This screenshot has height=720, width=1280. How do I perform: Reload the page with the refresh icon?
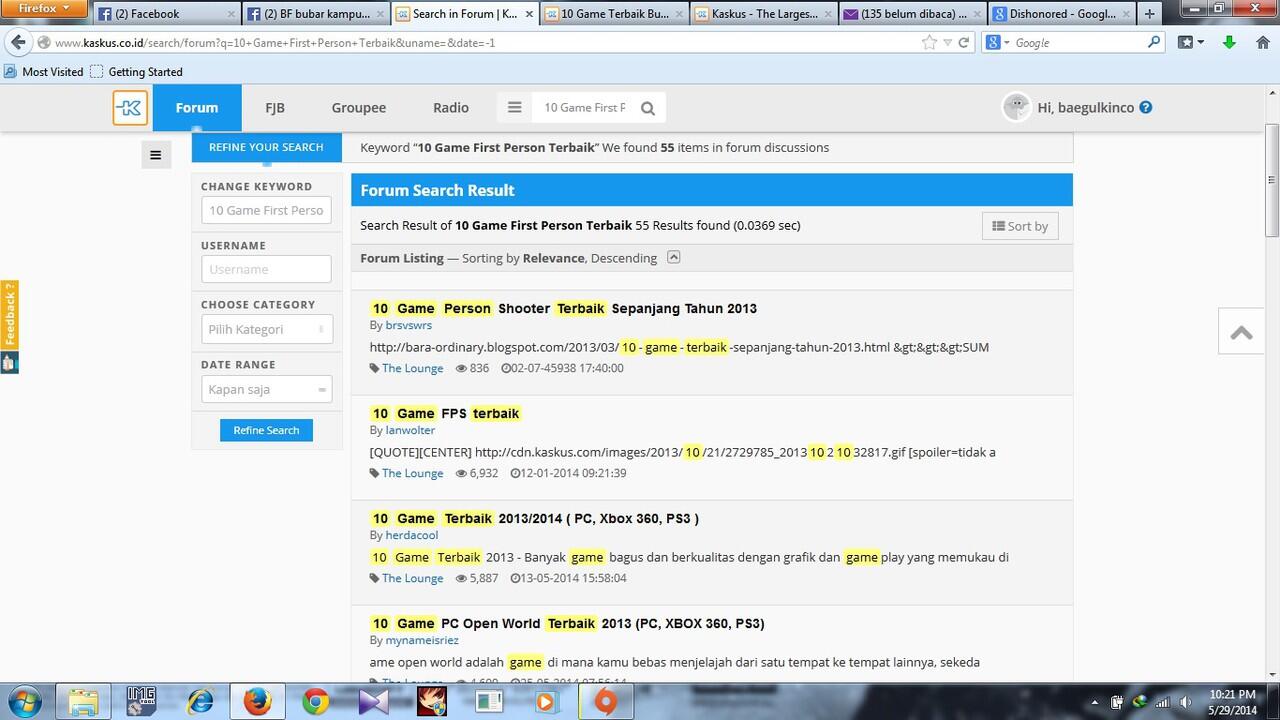point(964,43)
